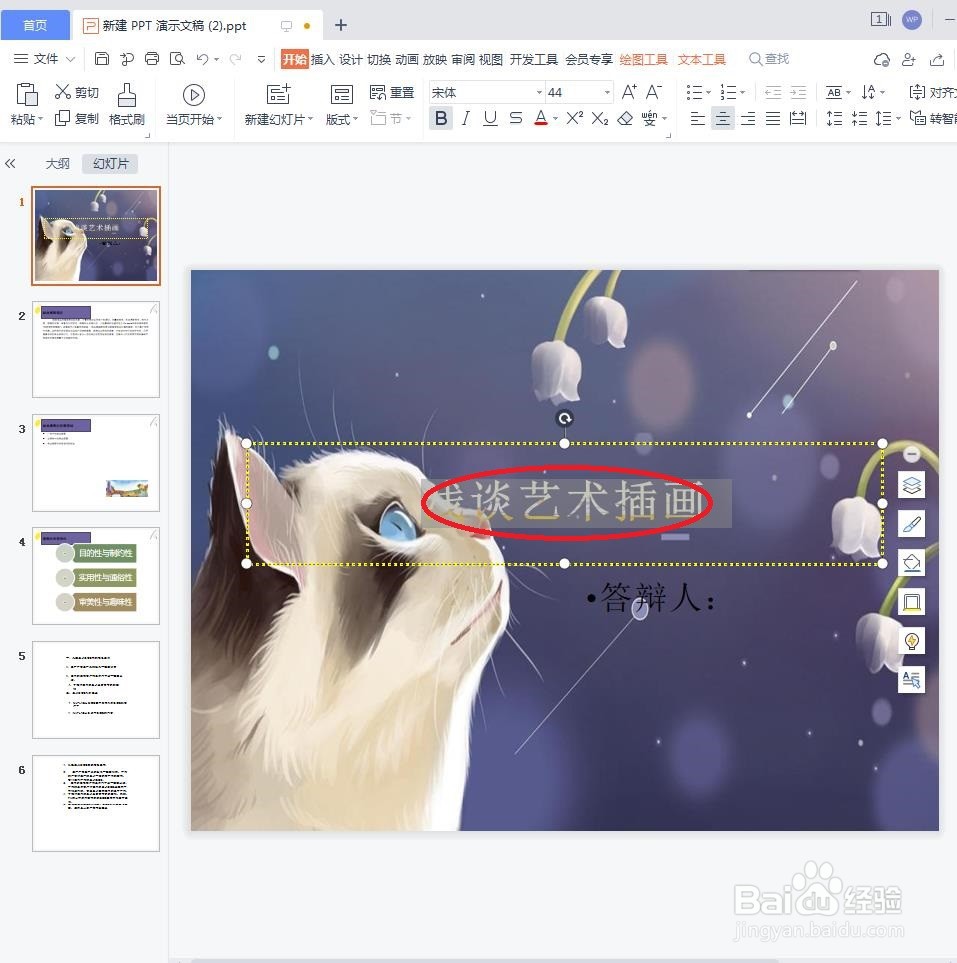
Task: Toggle center text alignment
Action: tap(722, 118)
